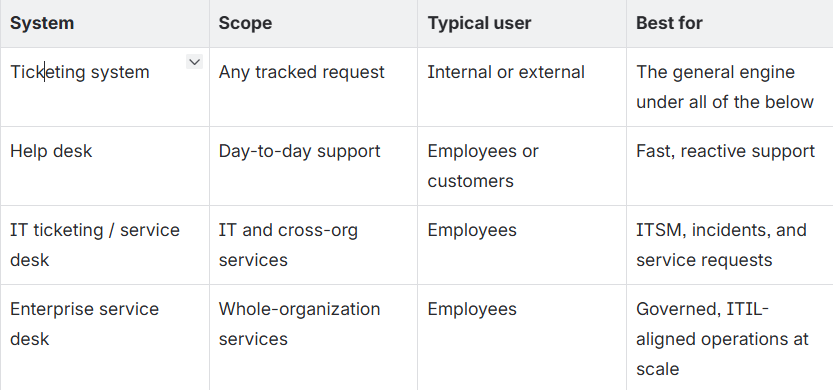The height and width of the screenshot is (390, 833).
Task: Select the Scope column header
Action: click(313, 23)
